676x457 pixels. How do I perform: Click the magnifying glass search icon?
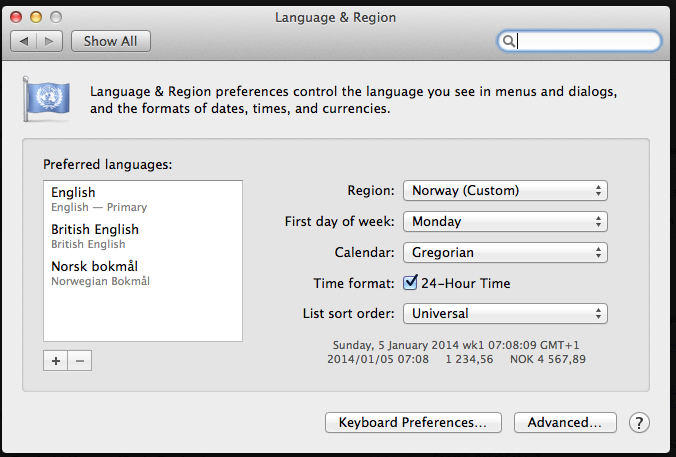[509, 41]
